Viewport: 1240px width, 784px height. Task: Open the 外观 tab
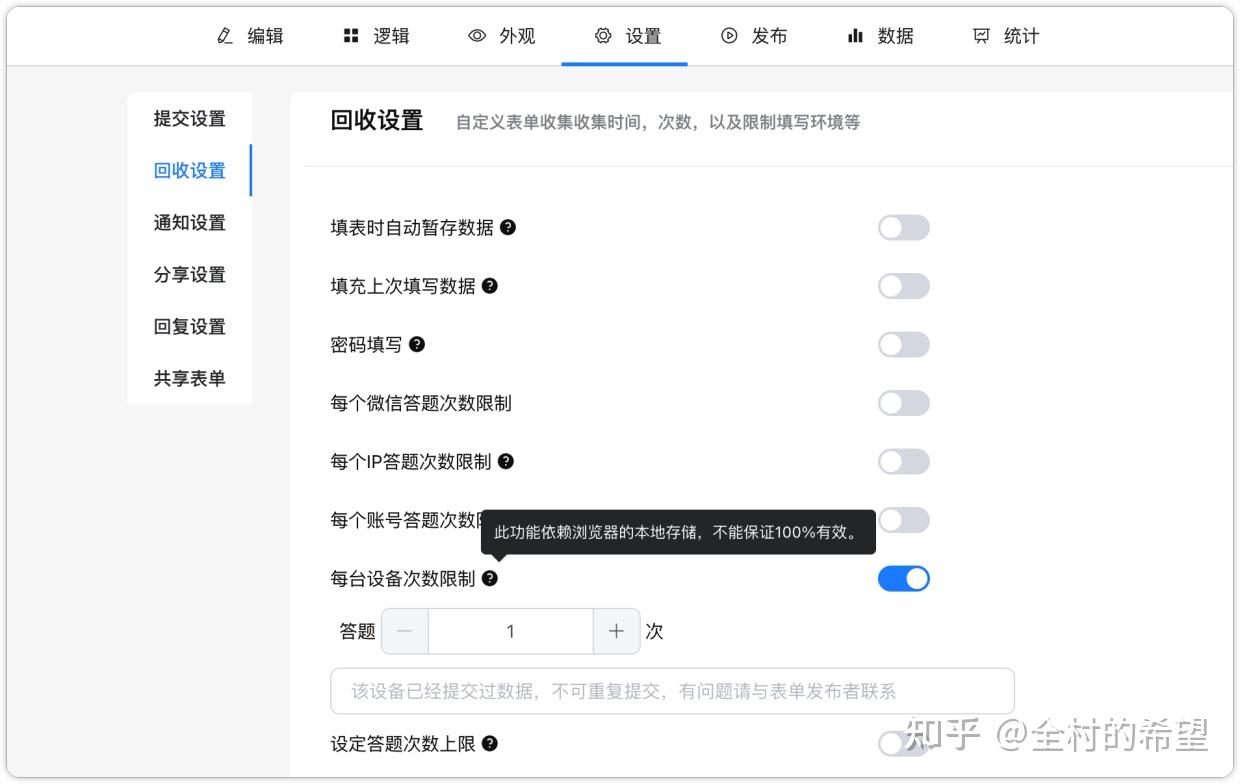(502, 36)
